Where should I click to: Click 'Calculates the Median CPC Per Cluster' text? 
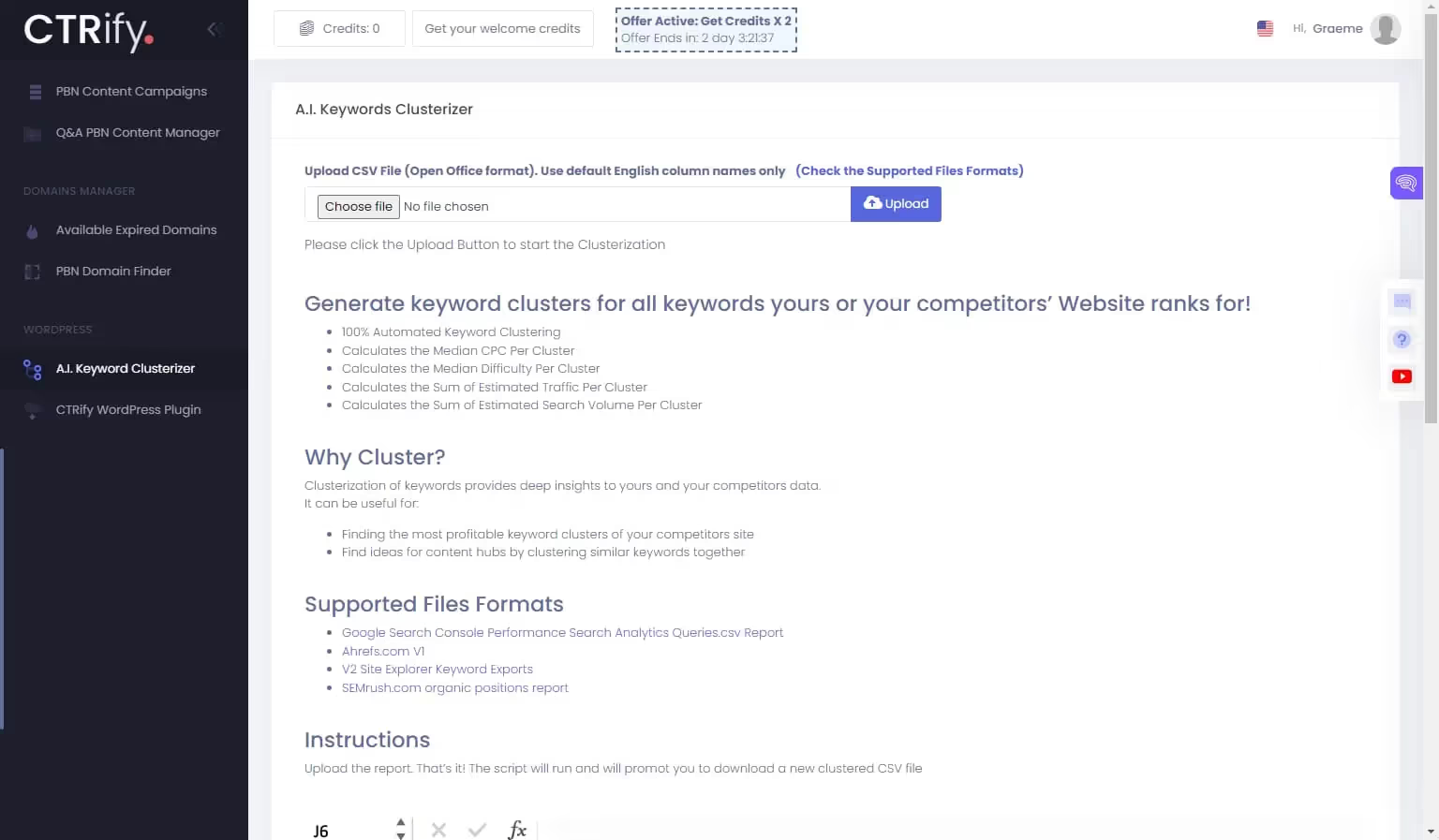click(458, 350)
